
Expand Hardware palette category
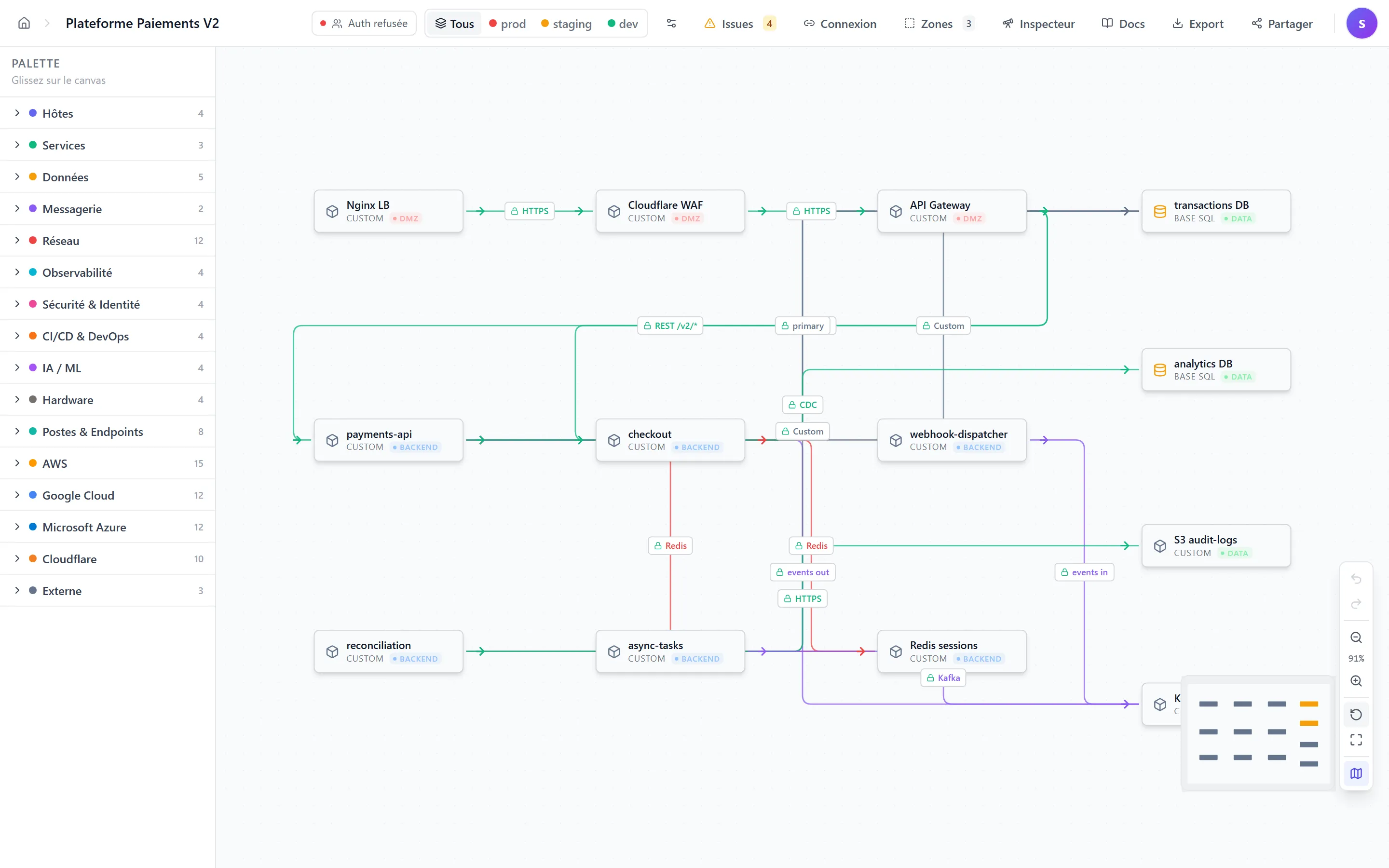pyautogui.click(x=108, y=400)
